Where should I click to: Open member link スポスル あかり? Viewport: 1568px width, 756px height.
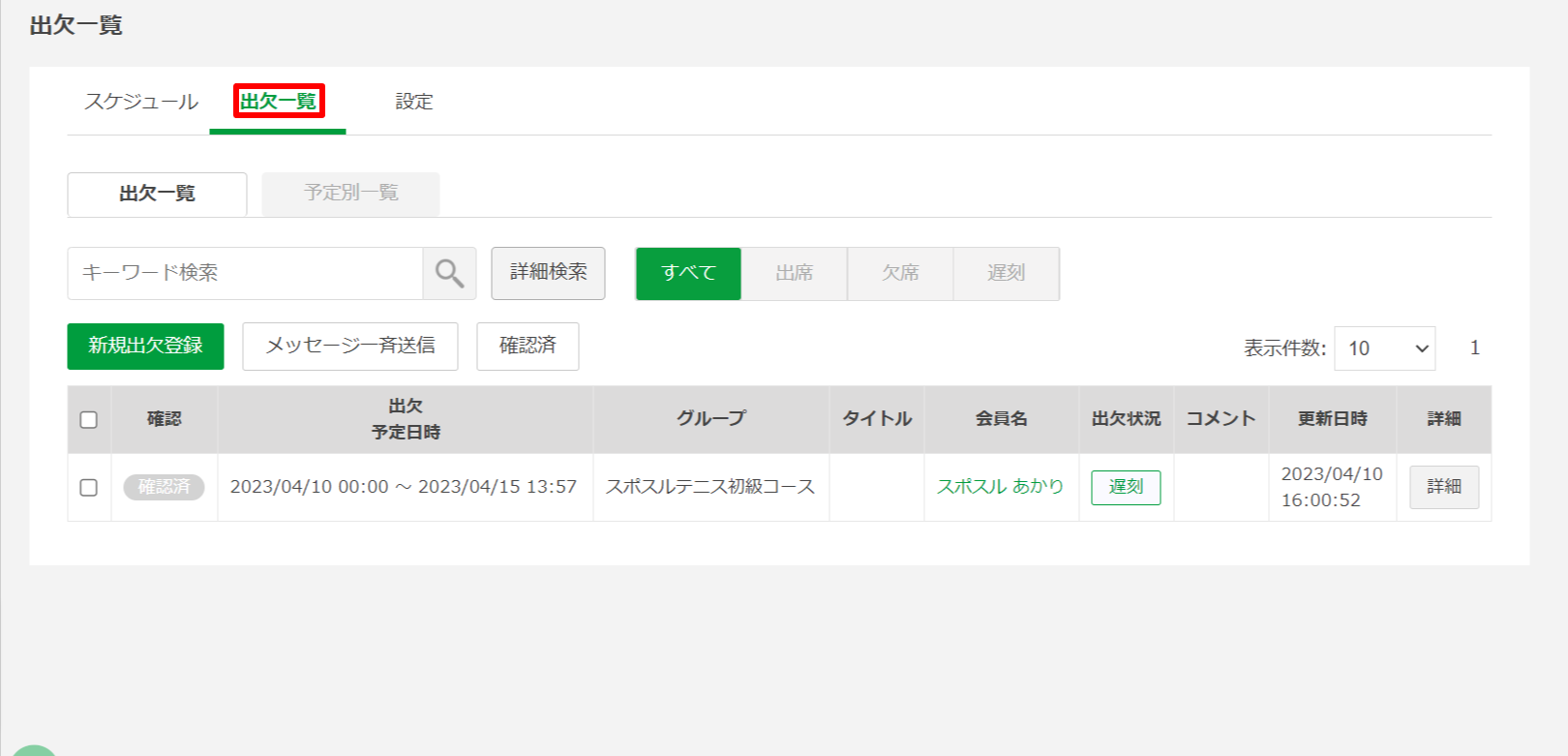click(x=1000, y=487)
